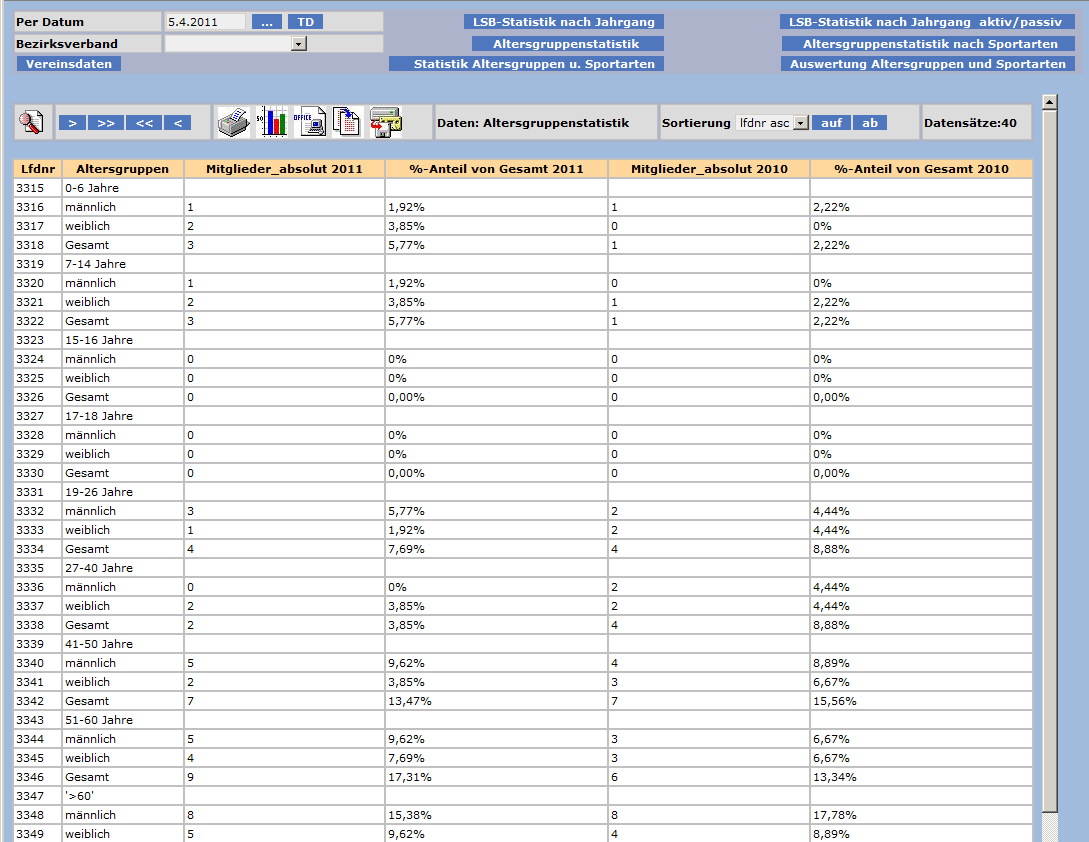Click Lfdnr 3342 cell
The width and height of the screenshot is (1089, 842).
tap(38, 701)
